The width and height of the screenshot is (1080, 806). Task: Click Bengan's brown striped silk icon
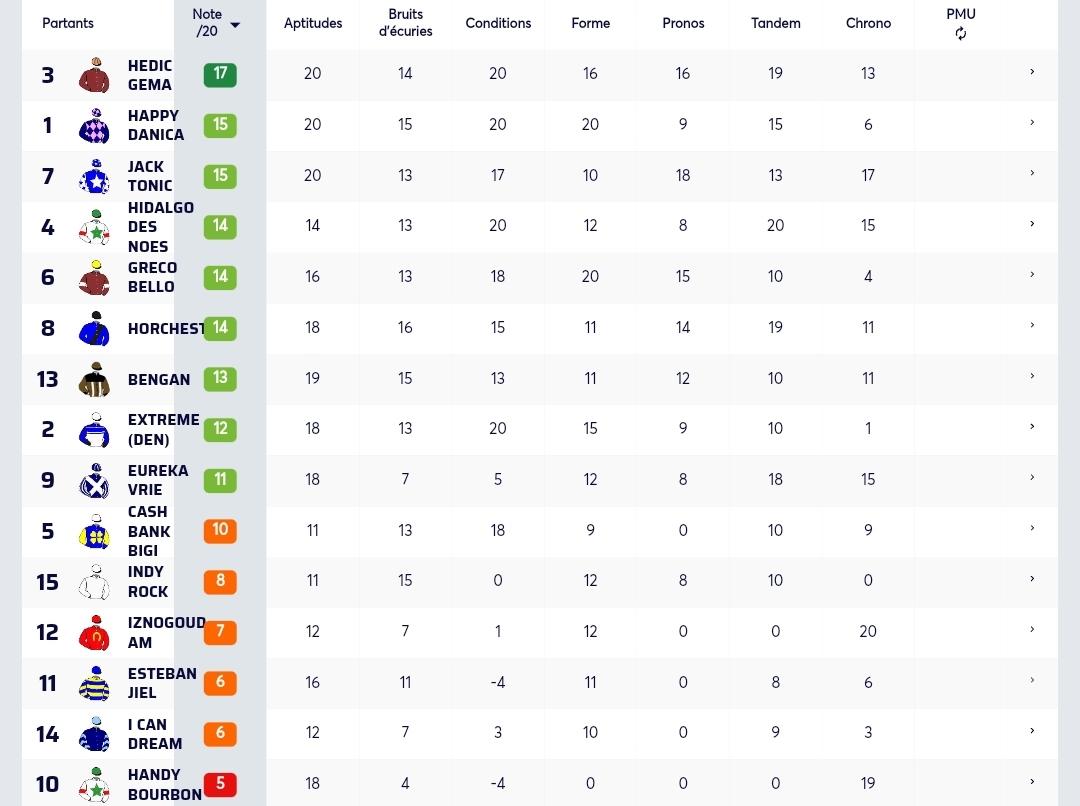[94, 380]
